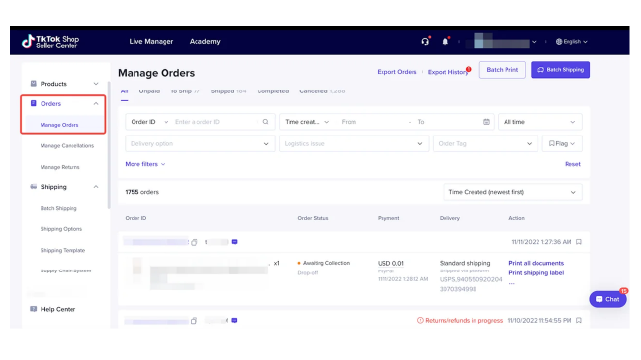The width and height of the screenshot is (641, 360).
Task: Message buyer icon on the 11/11/2022 order
Action: pos(235,242)
